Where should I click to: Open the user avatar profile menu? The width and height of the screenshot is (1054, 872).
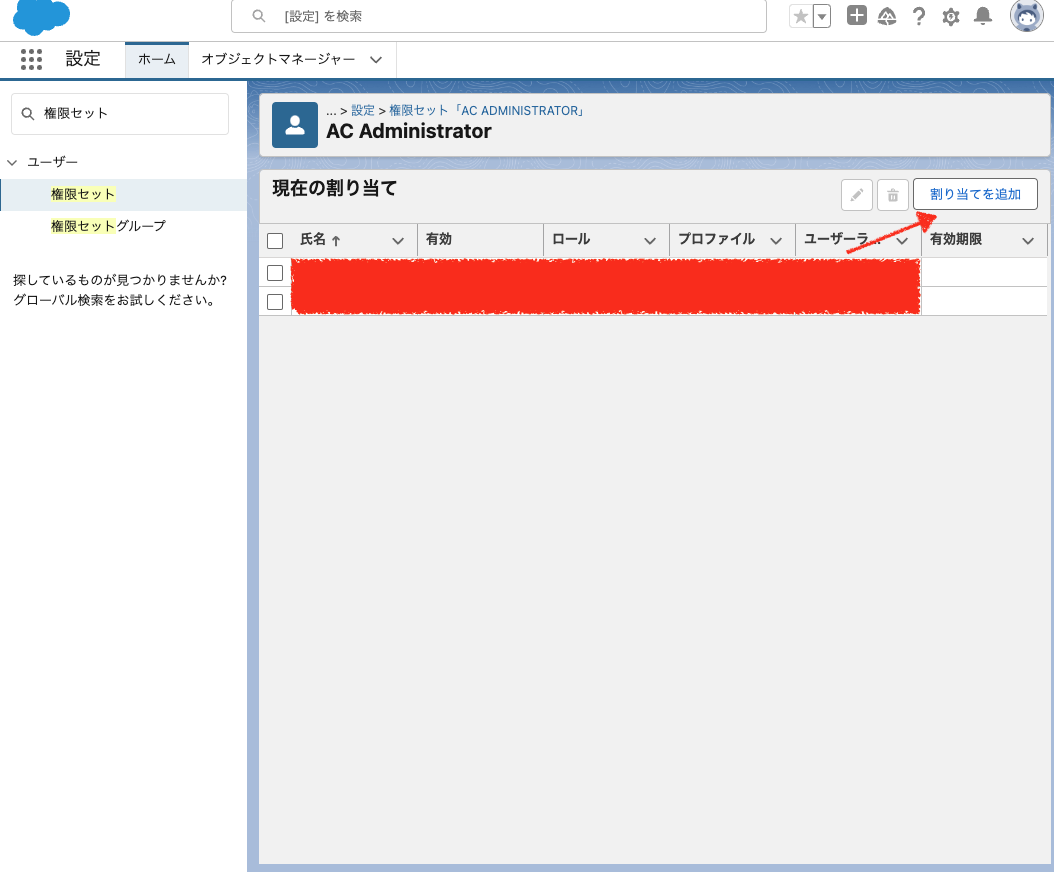(1026, 15)
